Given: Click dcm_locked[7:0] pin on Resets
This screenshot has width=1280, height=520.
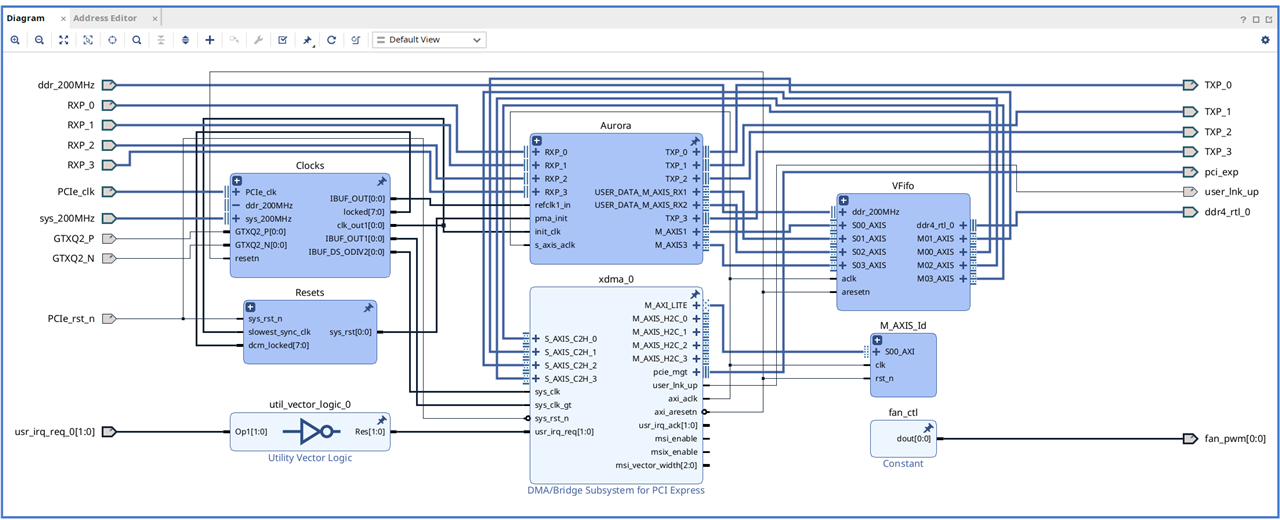Looking at the screenshot, I should (279, 345).
